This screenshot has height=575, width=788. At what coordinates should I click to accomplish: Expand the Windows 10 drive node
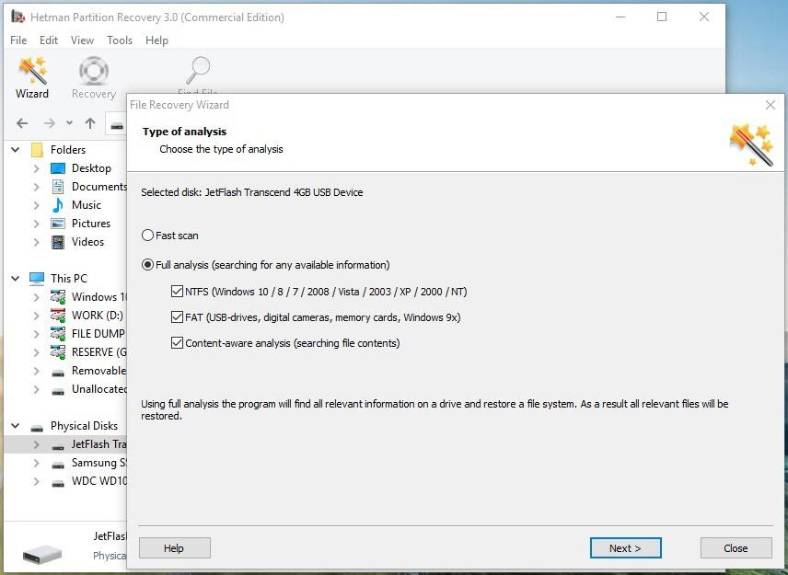[36, 297]
